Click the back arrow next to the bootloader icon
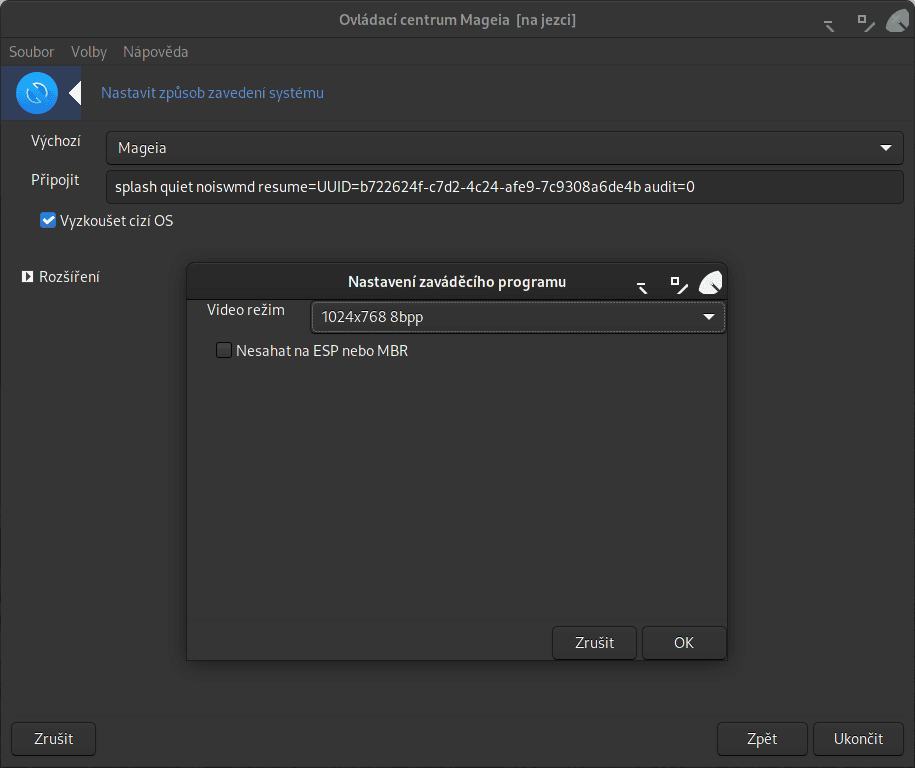 pyautogui.click(x=74, y=92)
